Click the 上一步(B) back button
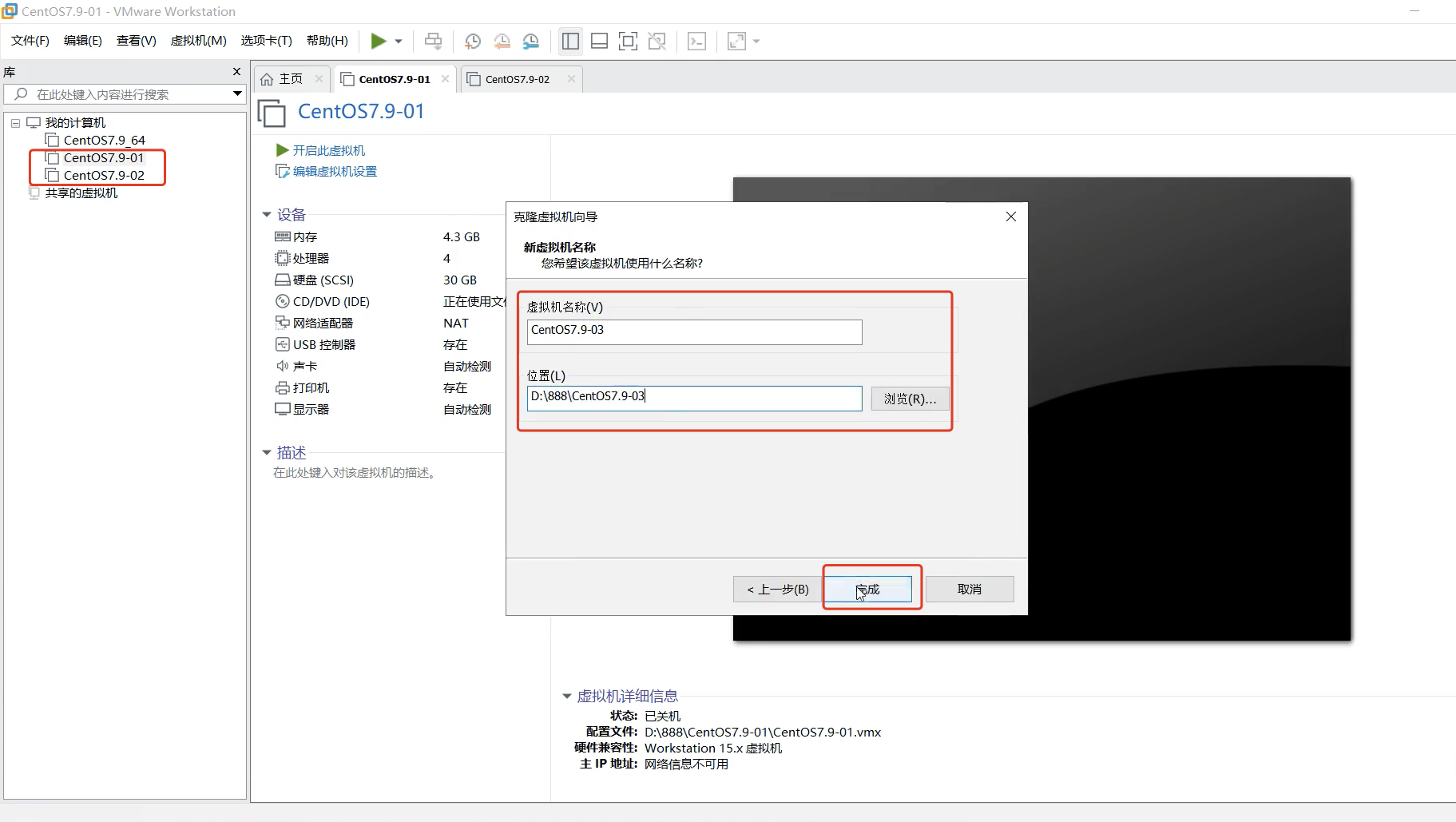This screenshot has width=1456, height=822. point(777,590)
